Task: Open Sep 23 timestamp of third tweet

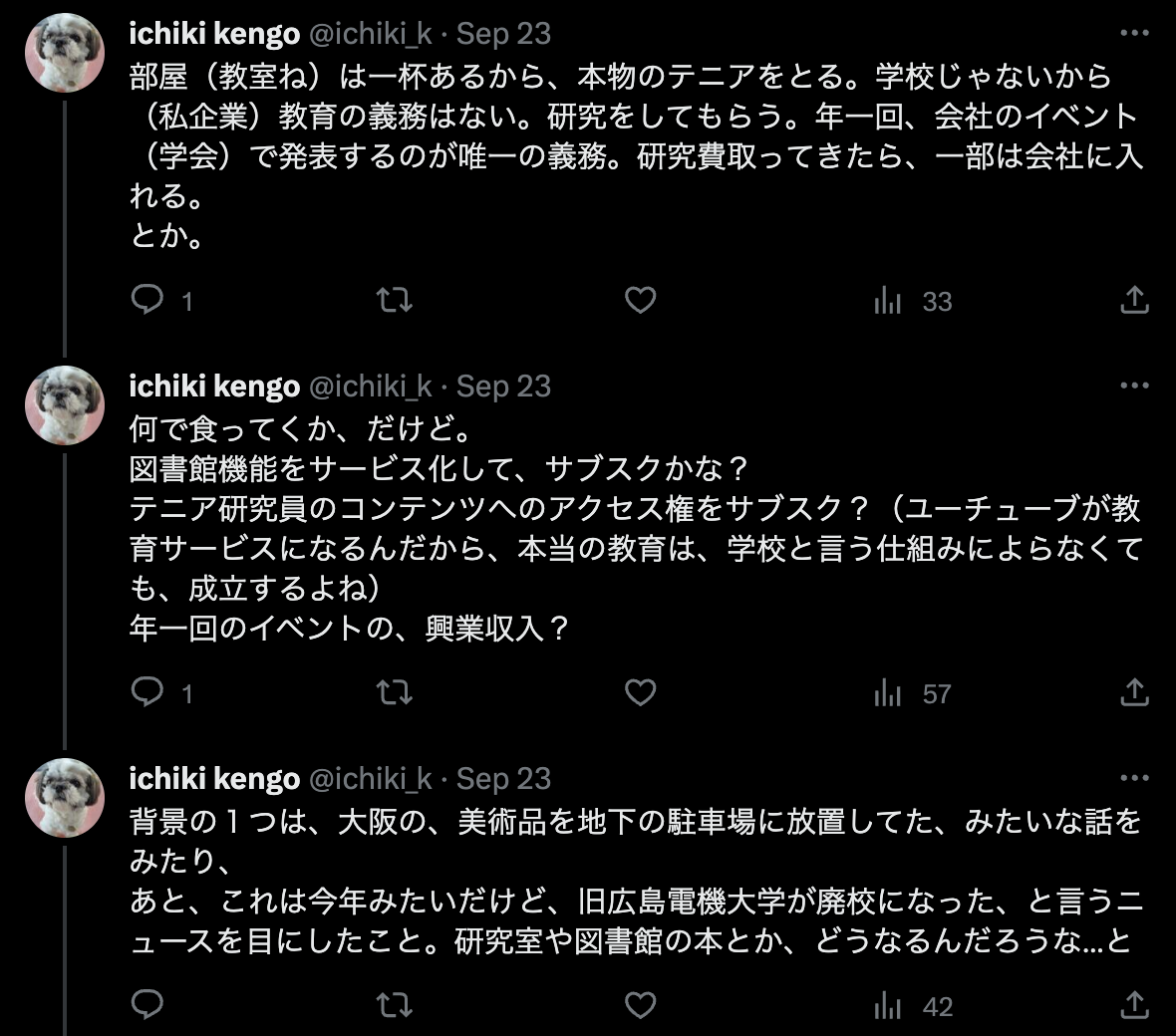Action: [x=504, y=779]
